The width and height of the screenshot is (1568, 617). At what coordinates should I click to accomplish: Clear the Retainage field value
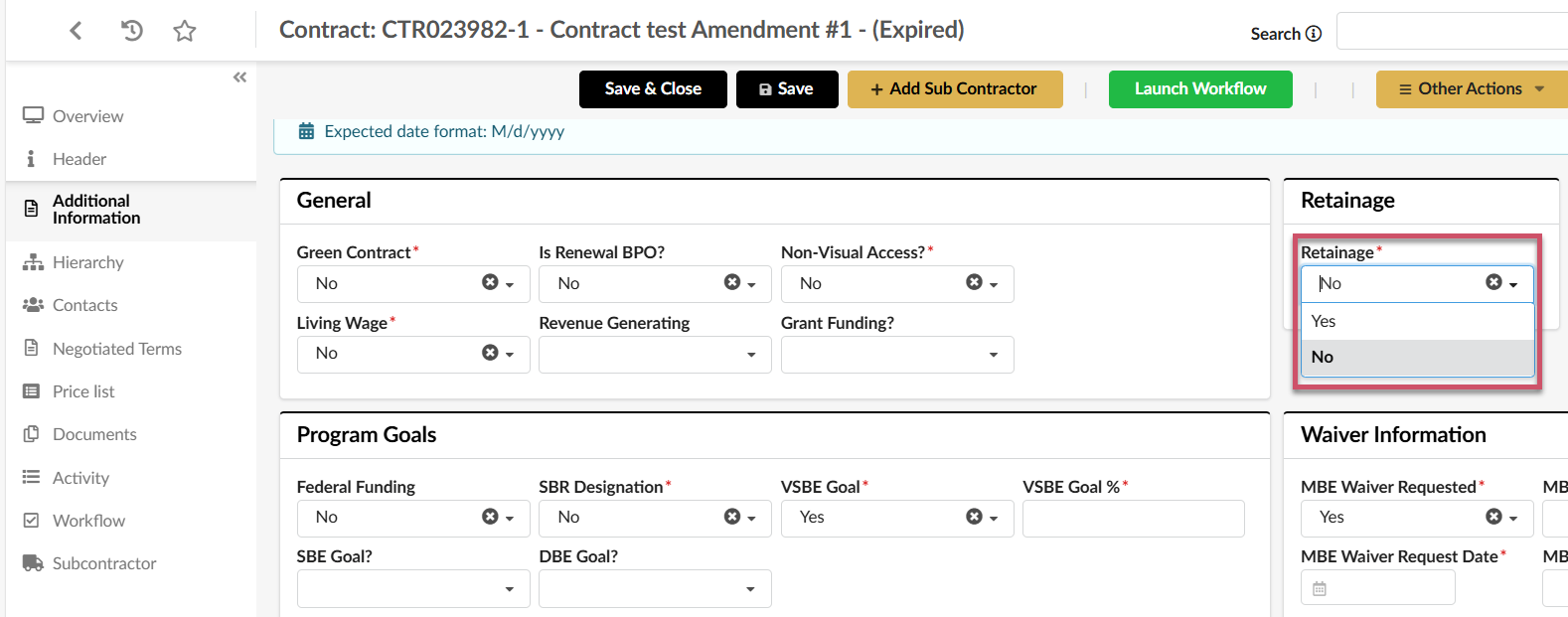[x=1493, y=282]
